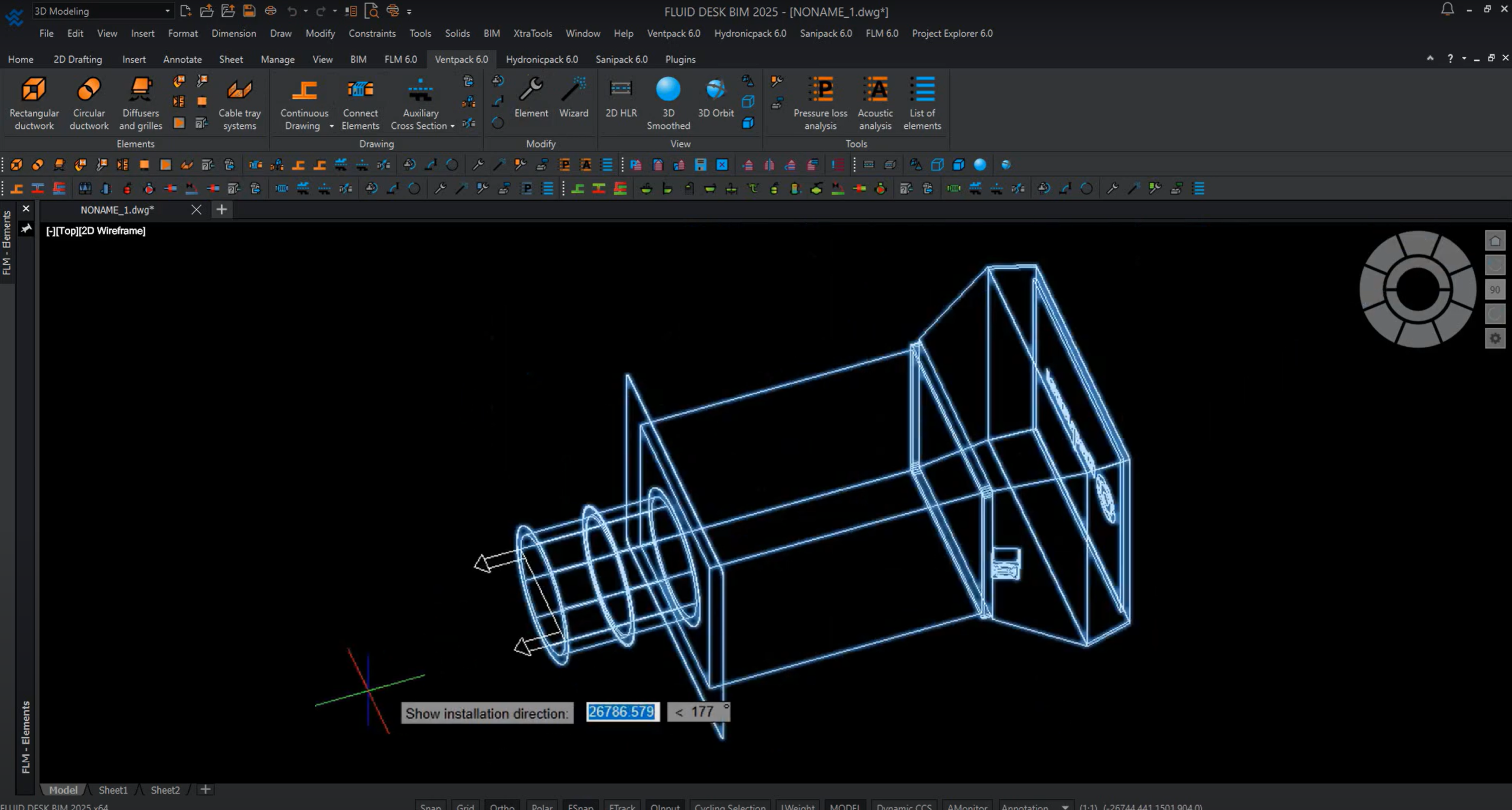Switch to Hydronicpack 6.0 ribbon tab
Image resolution: width=1512 pixels, height=810 pixels.
(541, 59)
